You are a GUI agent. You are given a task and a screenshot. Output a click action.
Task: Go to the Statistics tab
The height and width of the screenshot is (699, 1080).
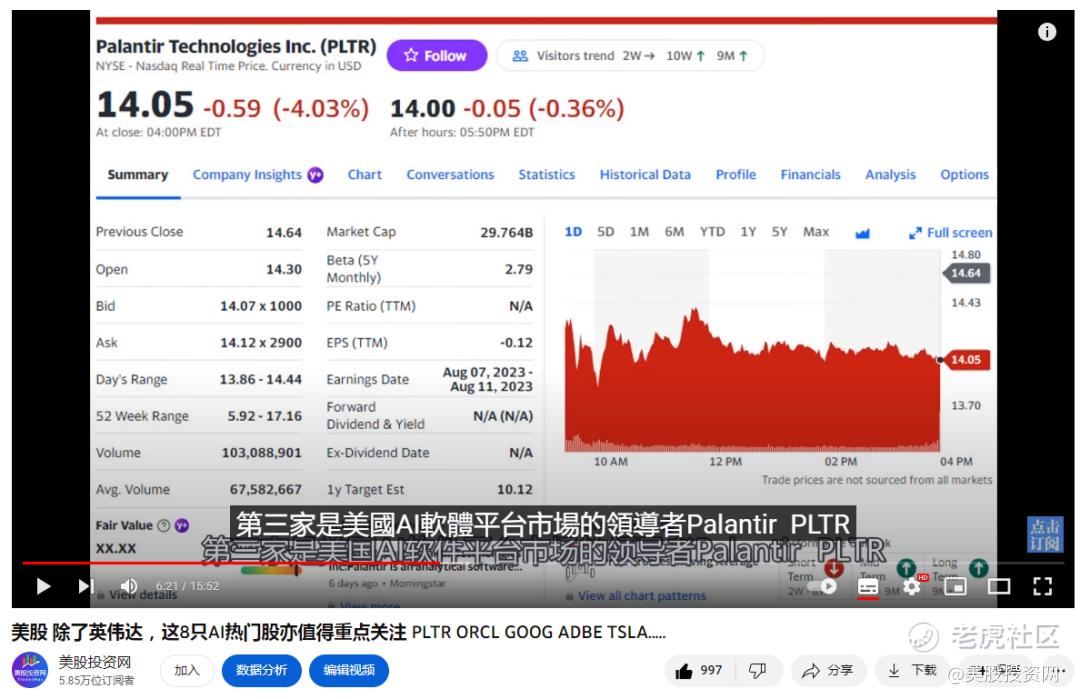coord(547,175)
